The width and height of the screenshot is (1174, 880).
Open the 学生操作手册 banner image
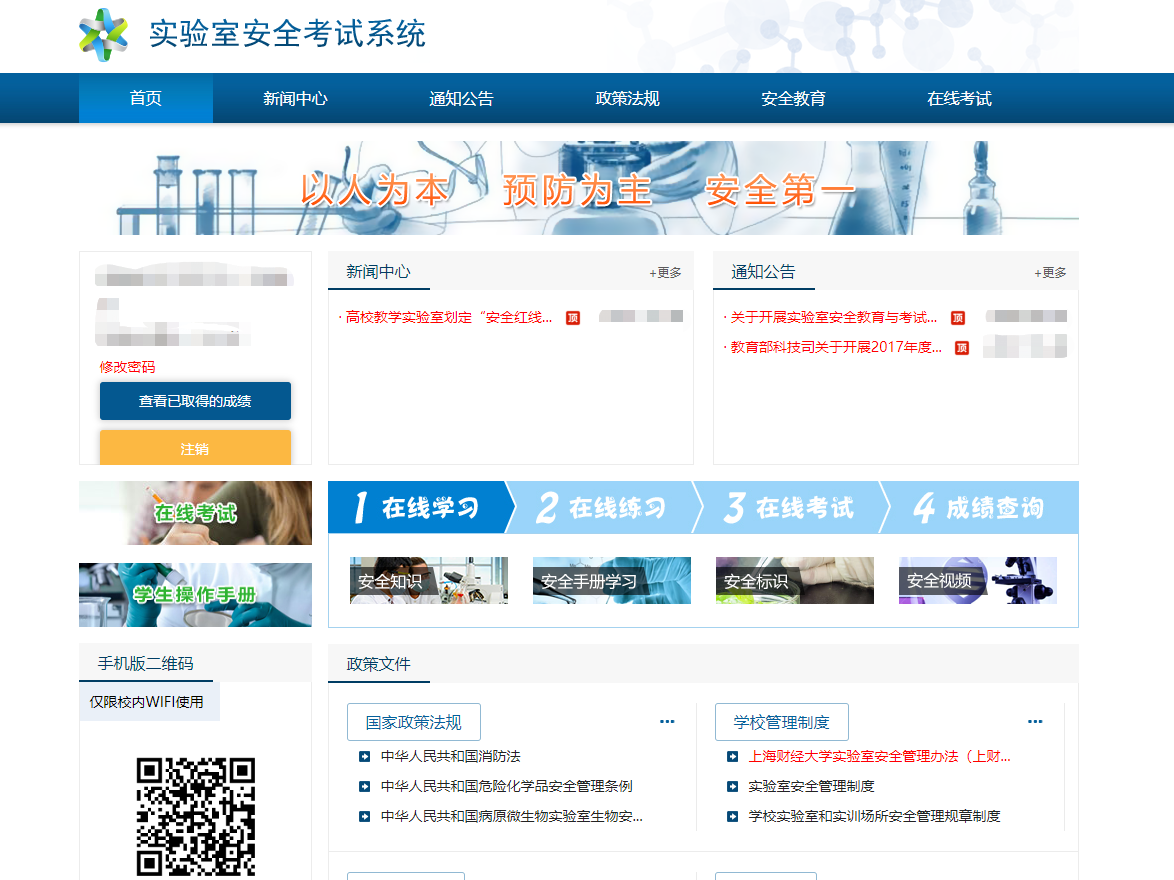(x=195, y=595)
